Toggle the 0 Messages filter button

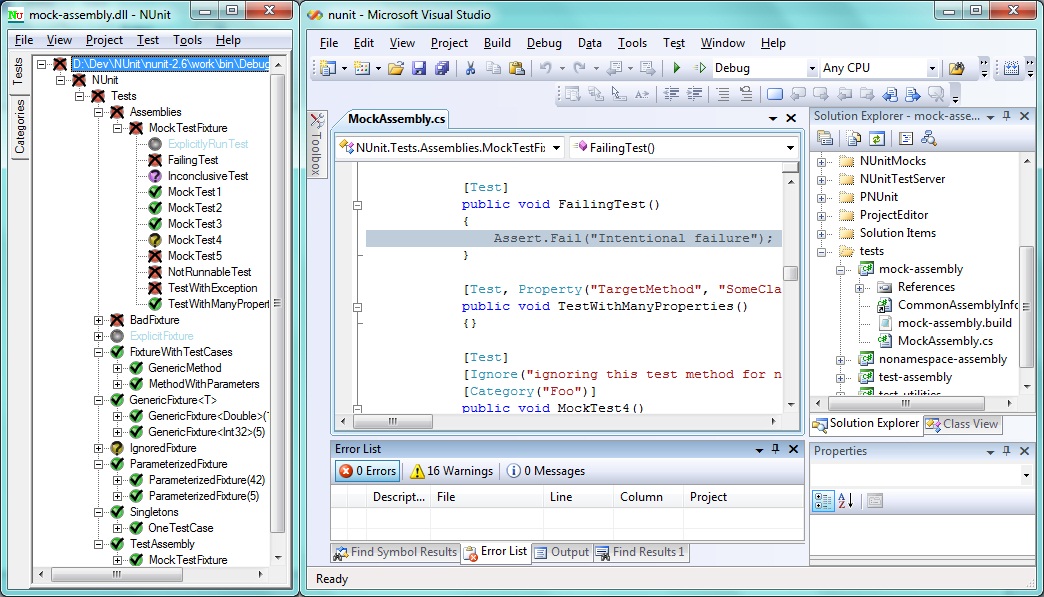(545, 471)
